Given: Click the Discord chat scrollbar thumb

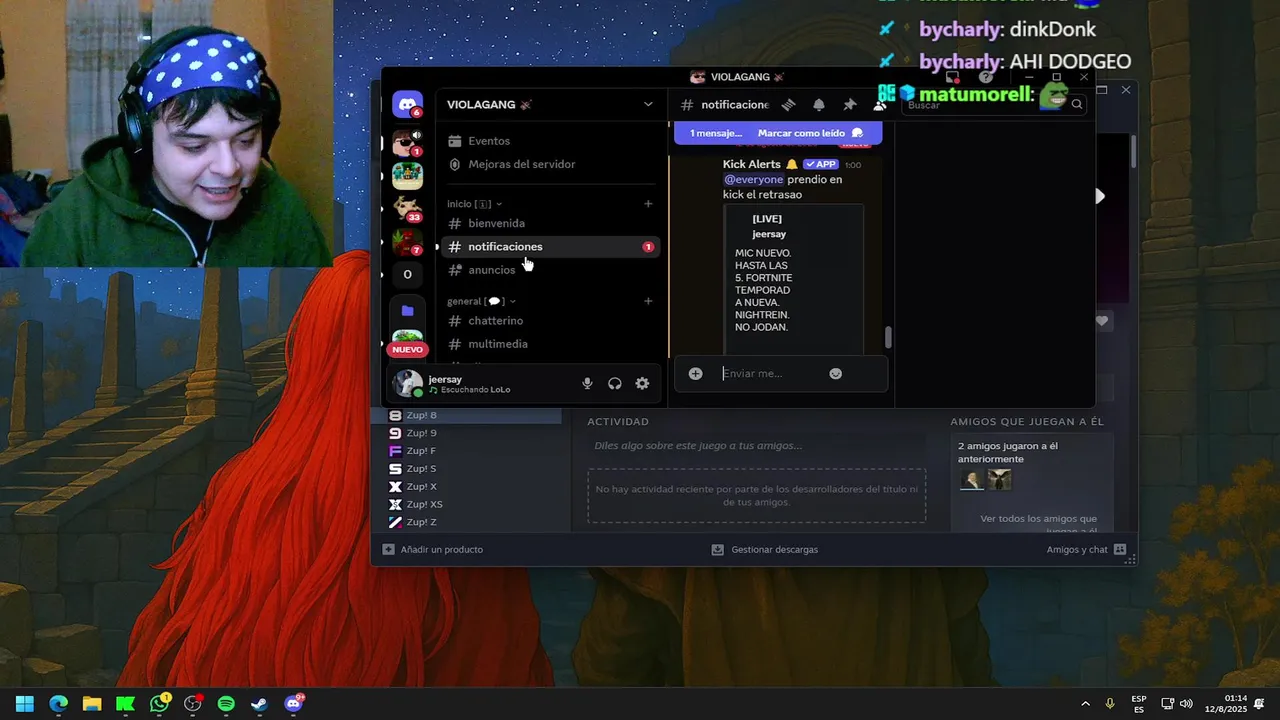Looking at the screenshot, I should tap(886, 338).
